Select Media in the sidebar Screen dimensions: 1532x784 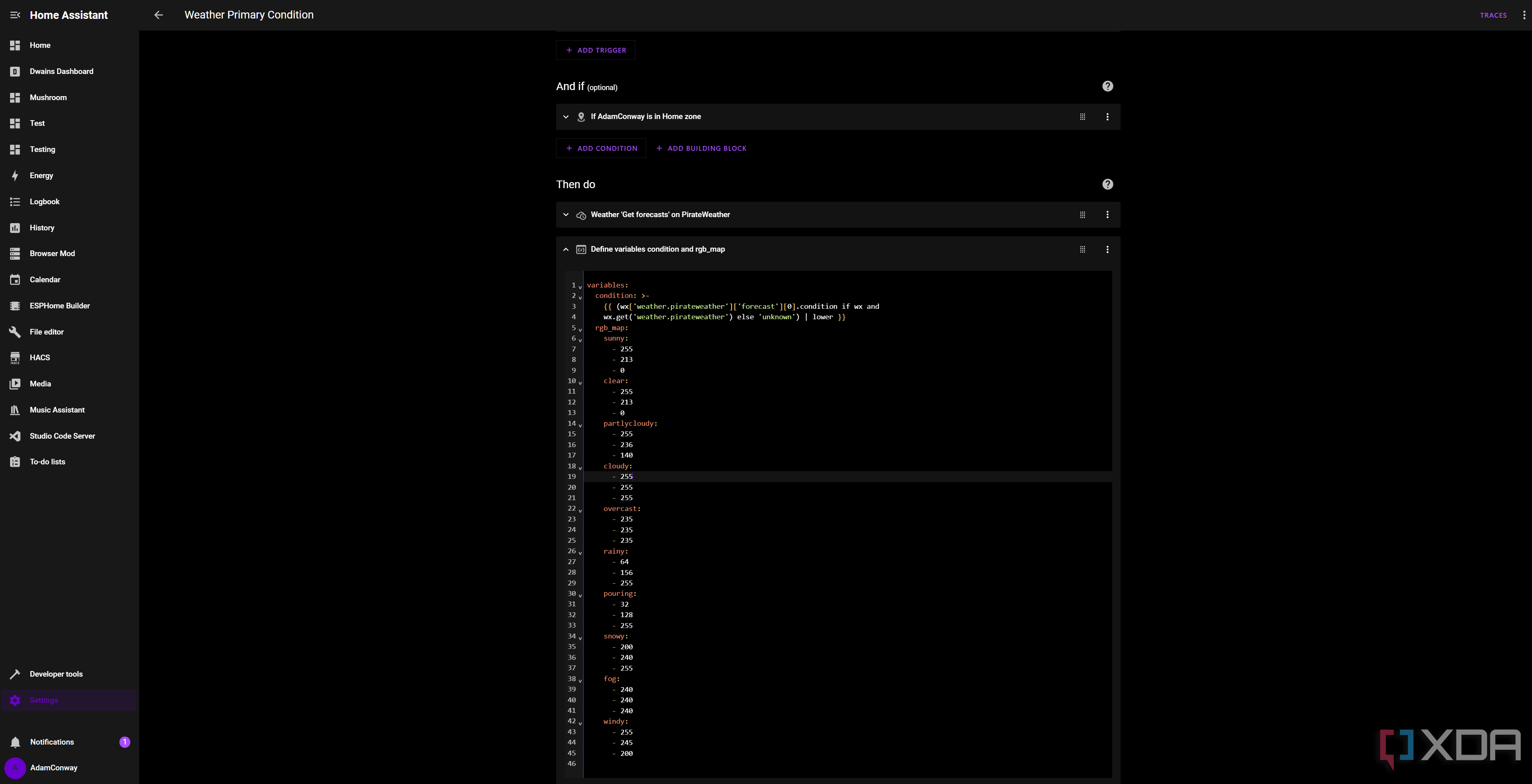click(x=69, y=384)
